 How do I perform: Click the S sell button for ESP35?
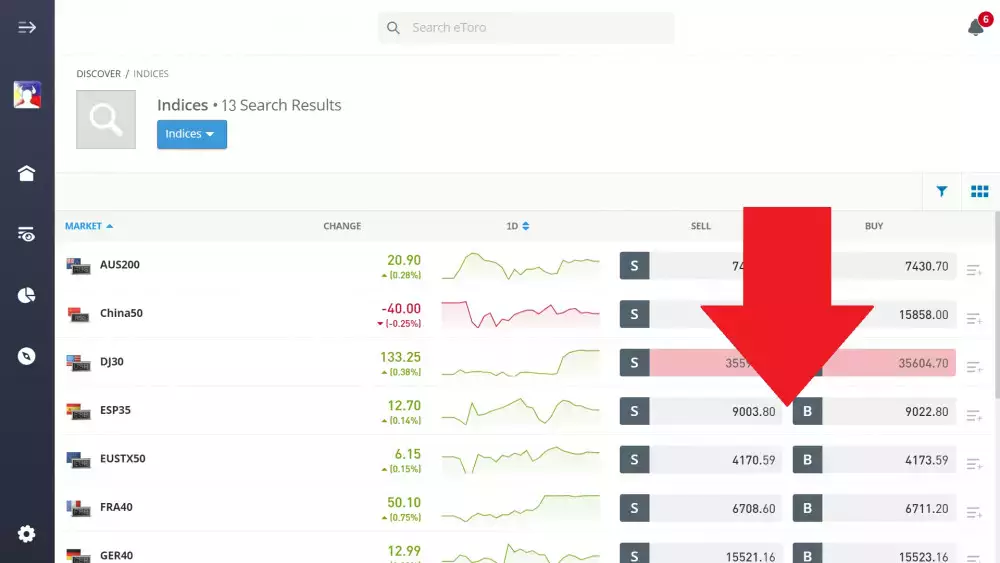coord(635,411)
